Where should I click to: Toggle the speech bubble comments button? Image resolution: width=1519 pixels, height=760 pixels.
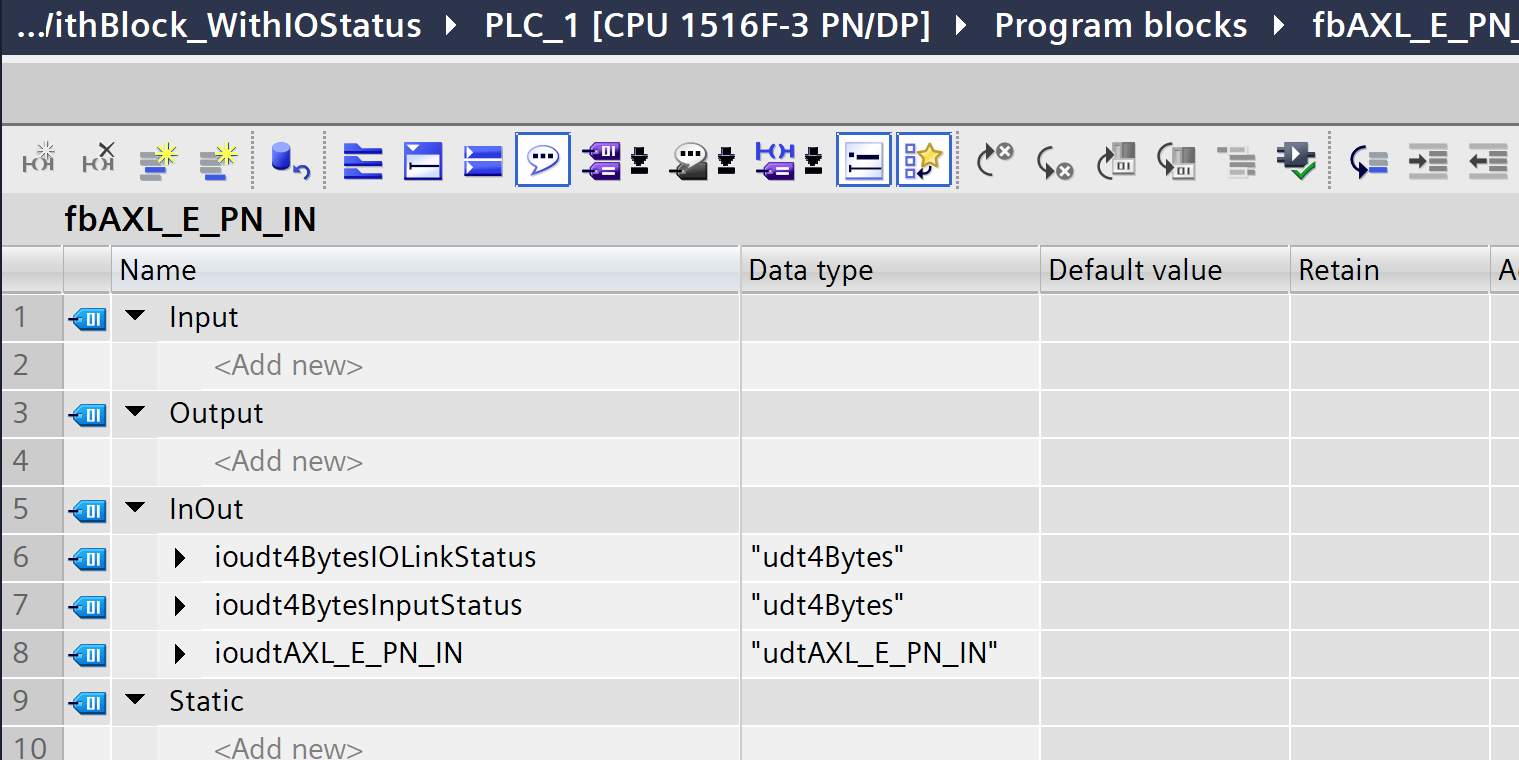543,160
